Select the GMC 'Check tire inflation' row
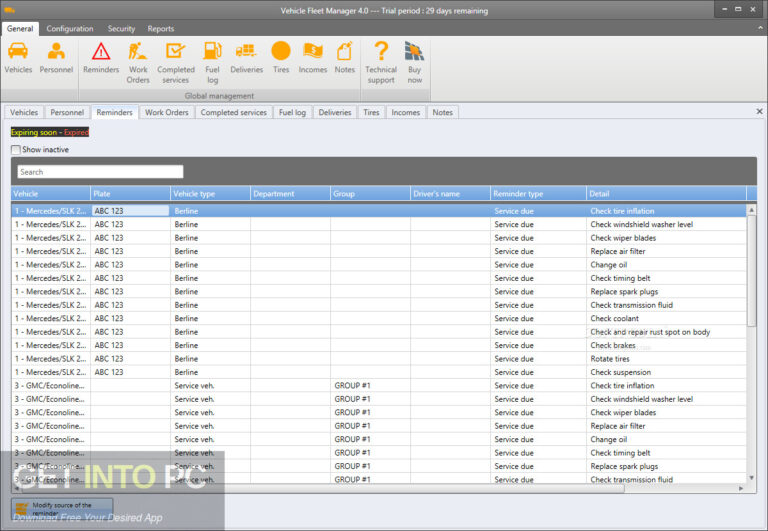This screenshot has height=531, width=768. tap(379, 386)
